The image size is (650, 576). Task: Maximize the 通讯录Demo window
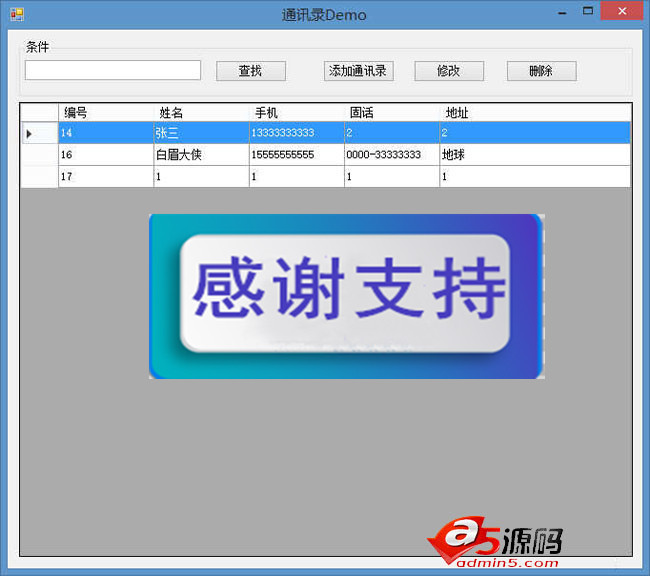[587, 12]
